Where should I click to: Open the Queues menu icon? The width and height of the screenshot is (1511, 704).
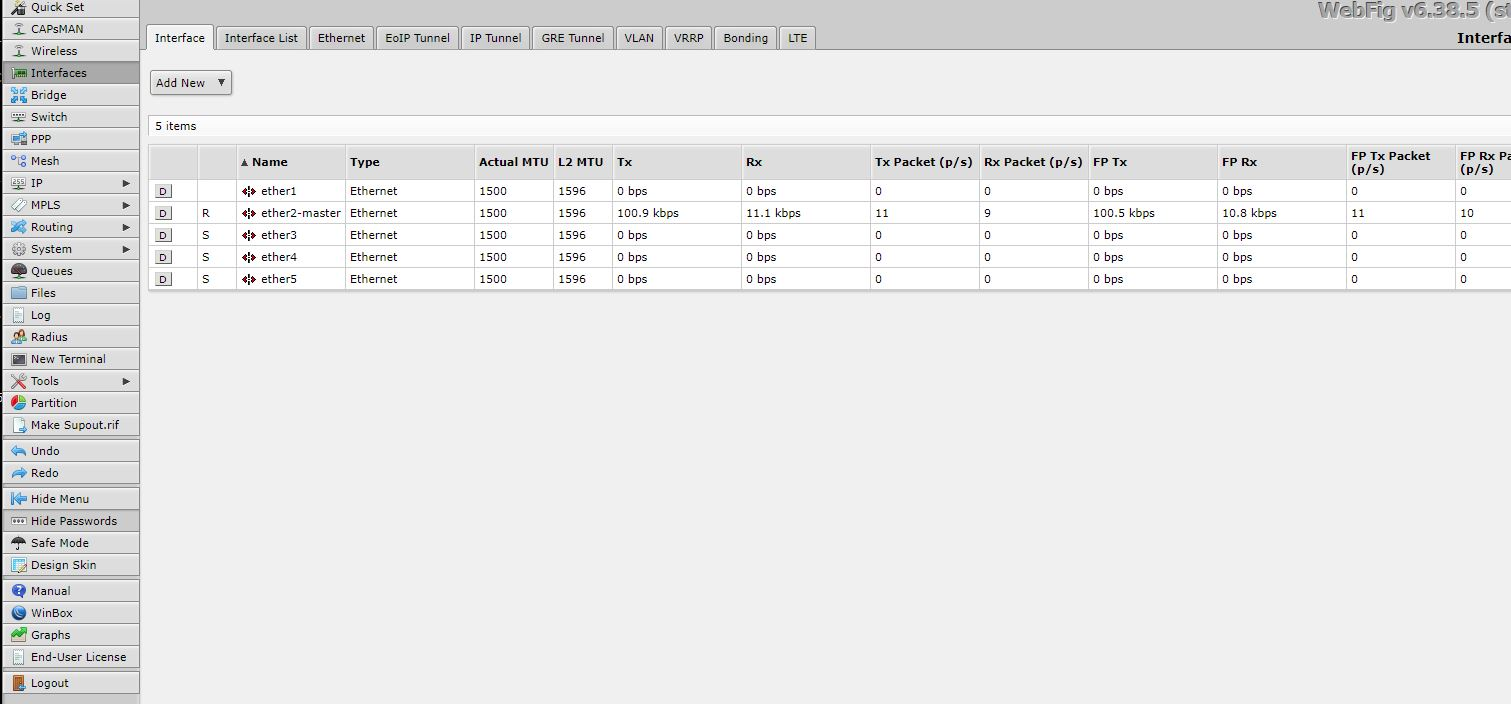pos(19,271)
